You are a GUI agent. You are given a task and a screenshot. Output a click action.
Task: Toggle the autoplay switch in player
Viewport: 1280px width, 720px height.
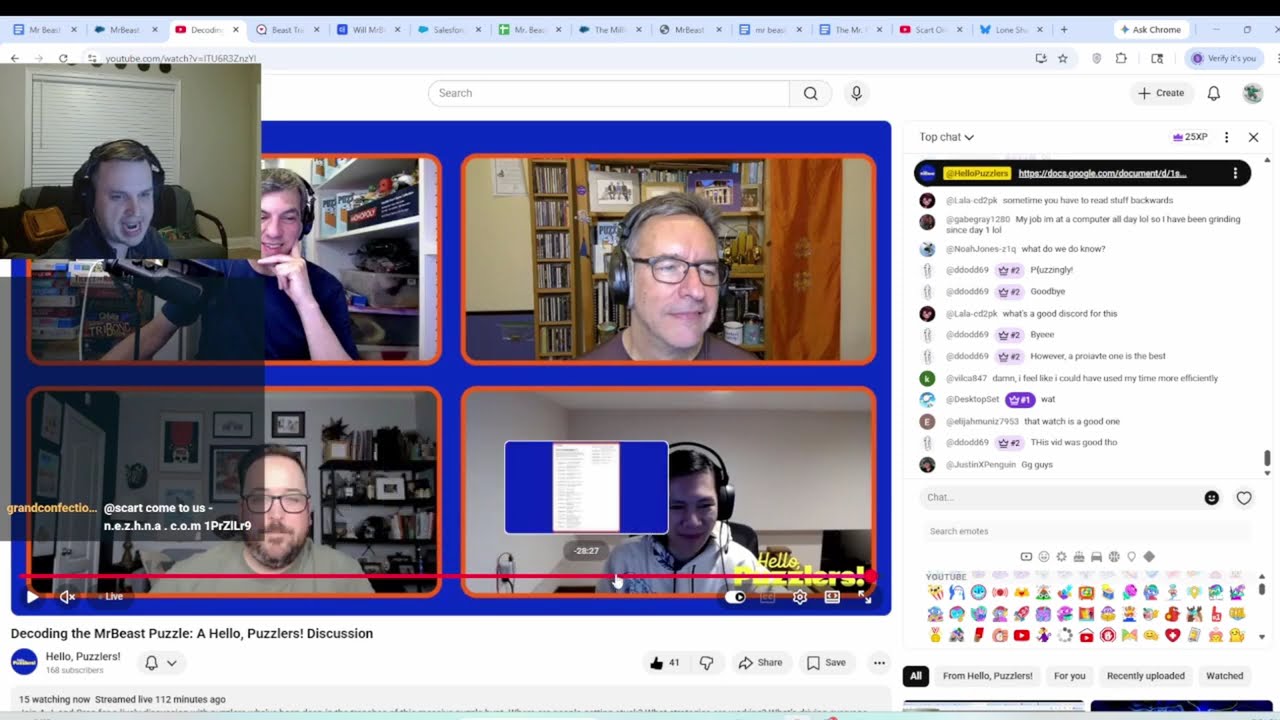[736, 597]
